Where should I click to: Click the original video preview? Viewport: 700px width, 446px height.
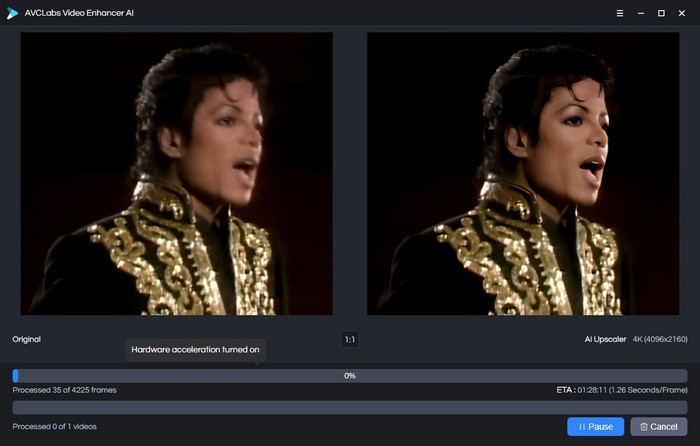click(177, 174)
